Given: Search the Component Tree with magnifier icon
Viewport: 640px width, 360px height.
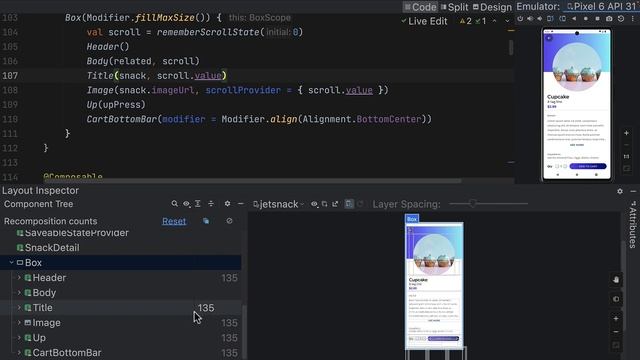Looking at the screenshot, I should point(174,204).
